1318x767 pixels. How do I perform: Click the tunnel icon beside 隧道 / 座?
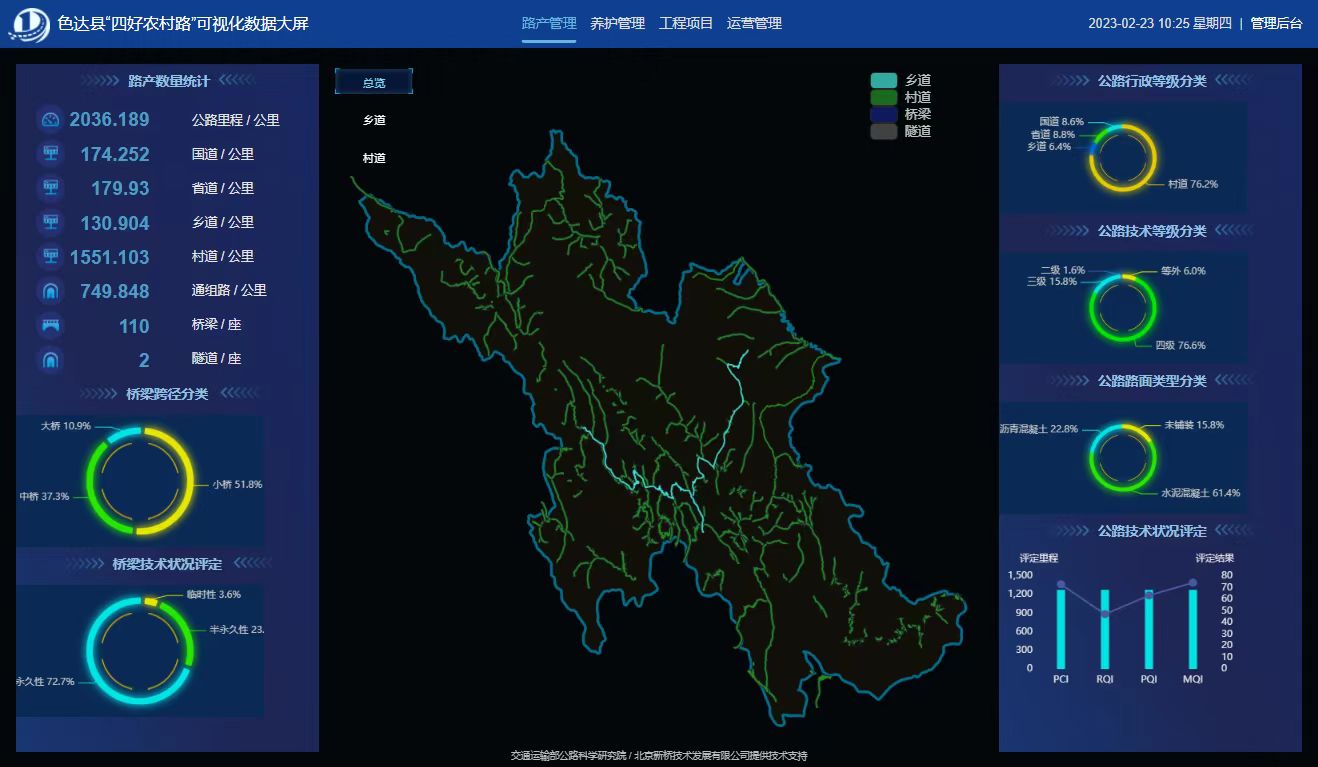click(50, 359)
